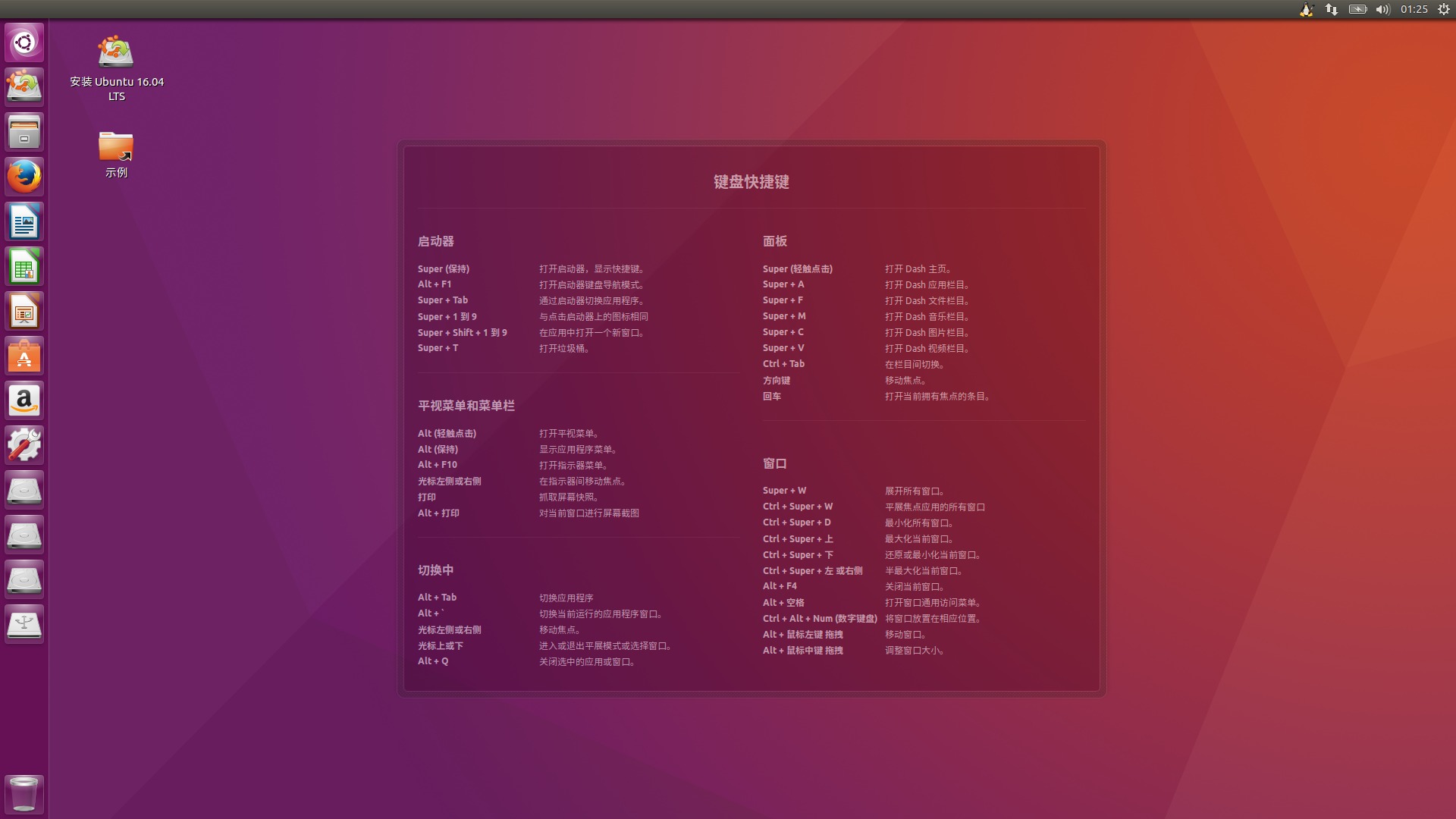
Task: Click the 打开 Dash 主页。 description
Action: click(918, 269)
